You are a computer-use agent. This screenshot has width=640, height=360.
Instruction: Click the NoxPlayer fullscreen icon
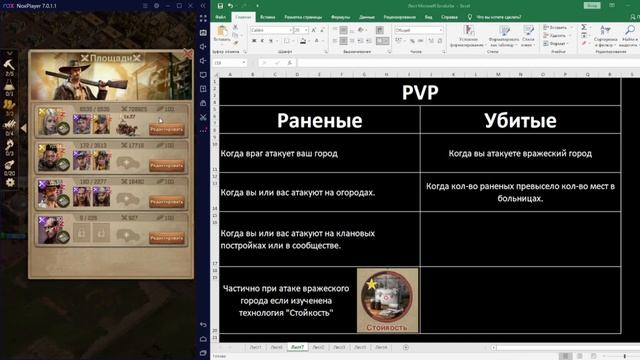[203, 18]
